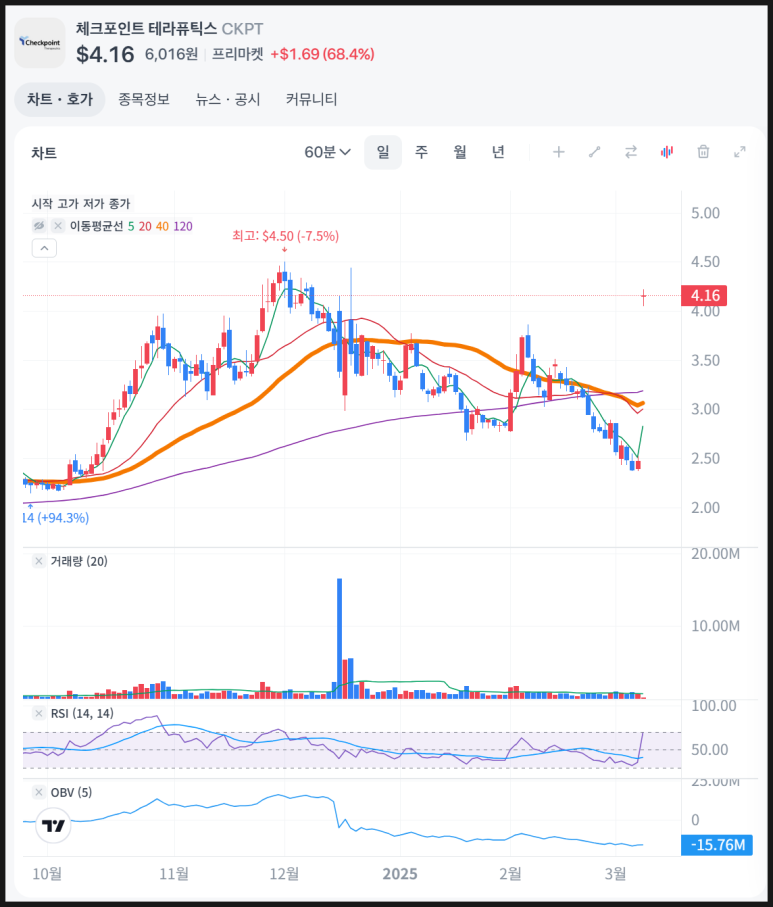773x907 pixels.
Task: Click the 10월 time axis label
Action: 47,873
